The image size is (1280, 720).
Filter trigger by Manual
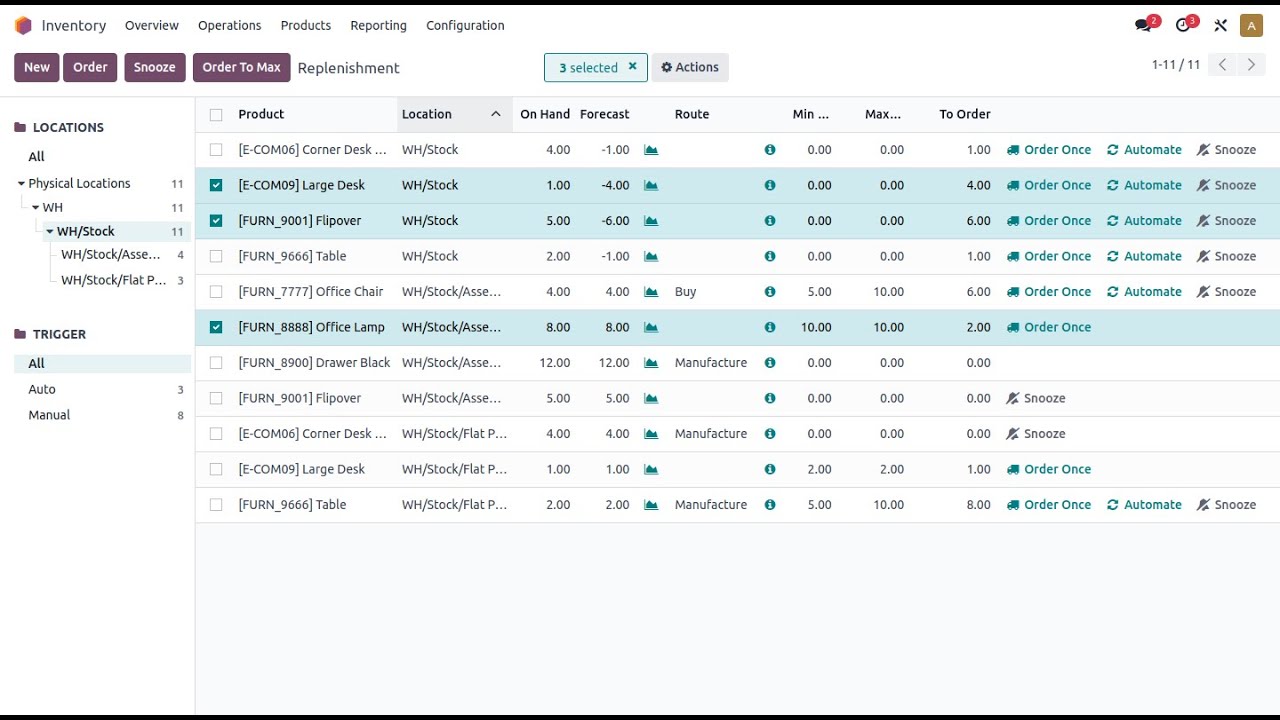point(103,415)
